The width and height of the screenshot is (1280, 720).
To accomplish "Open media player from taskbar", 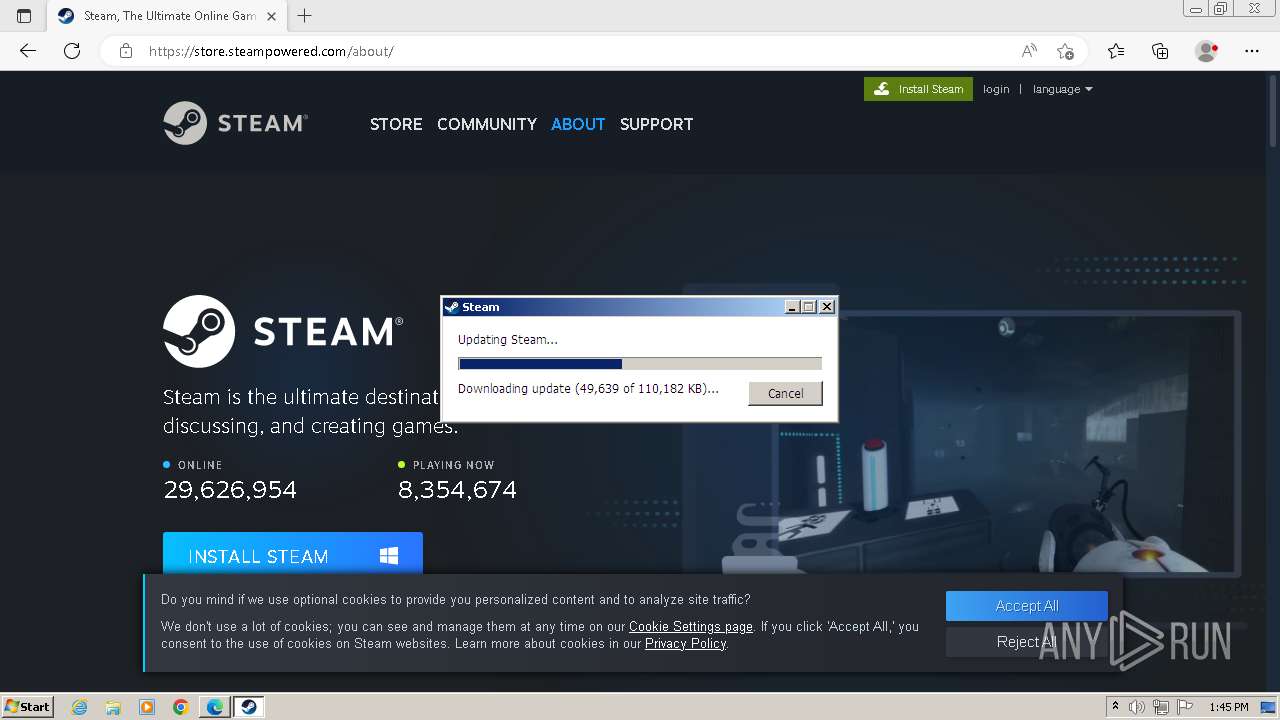I will click(146, 707).
